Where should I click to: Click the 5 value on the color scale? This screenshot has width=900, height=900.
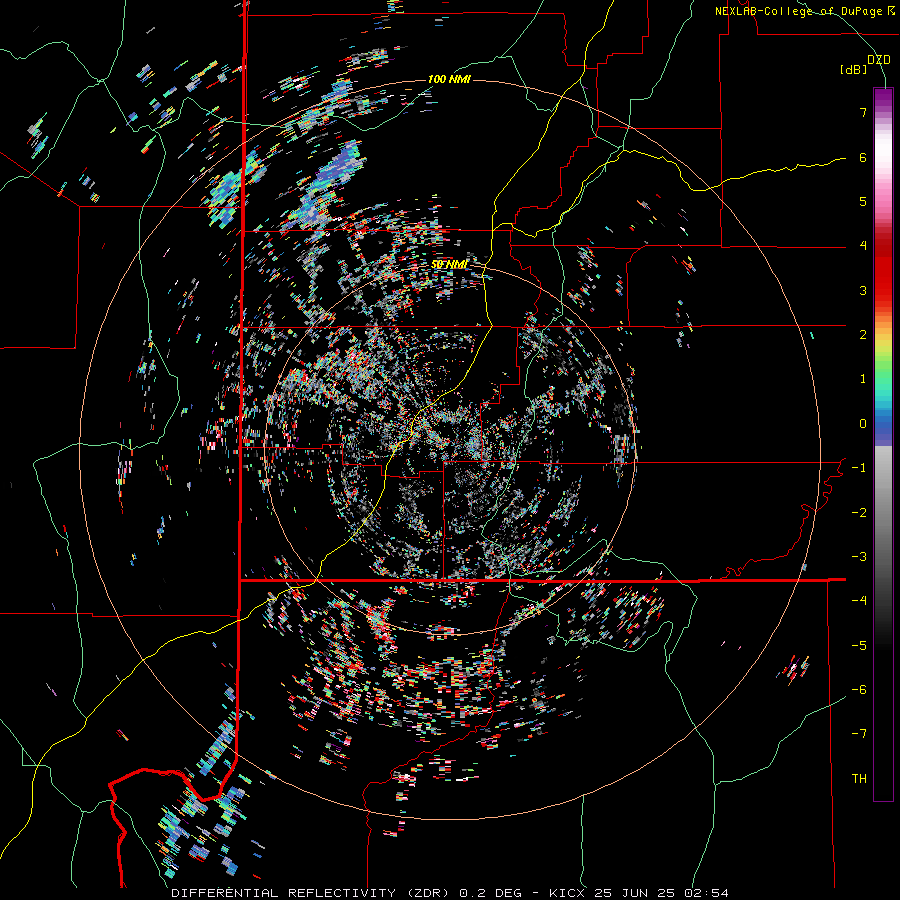(863, 201)
